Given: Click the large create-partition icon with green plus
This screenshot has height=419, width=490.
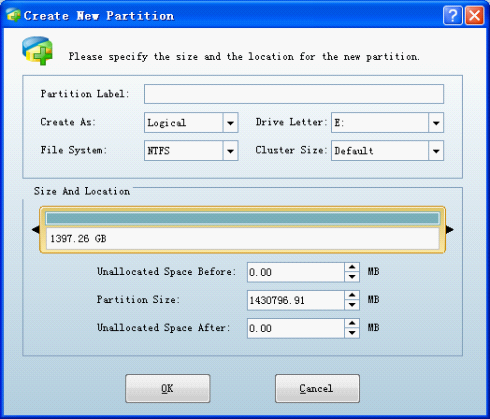Looking at the screenshot, I should click(37, 51).
